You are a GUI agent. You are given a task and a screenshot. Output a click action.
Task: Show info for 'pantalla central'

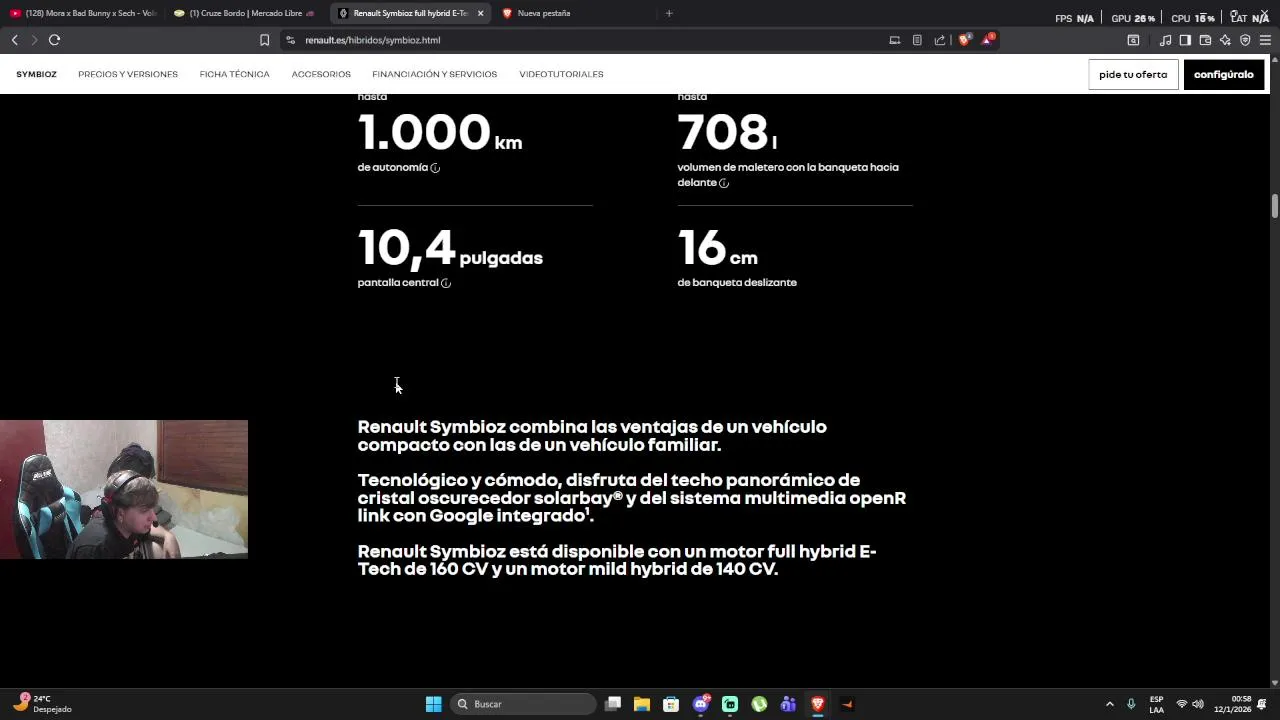pyautogui.click(x=446, y=283)
